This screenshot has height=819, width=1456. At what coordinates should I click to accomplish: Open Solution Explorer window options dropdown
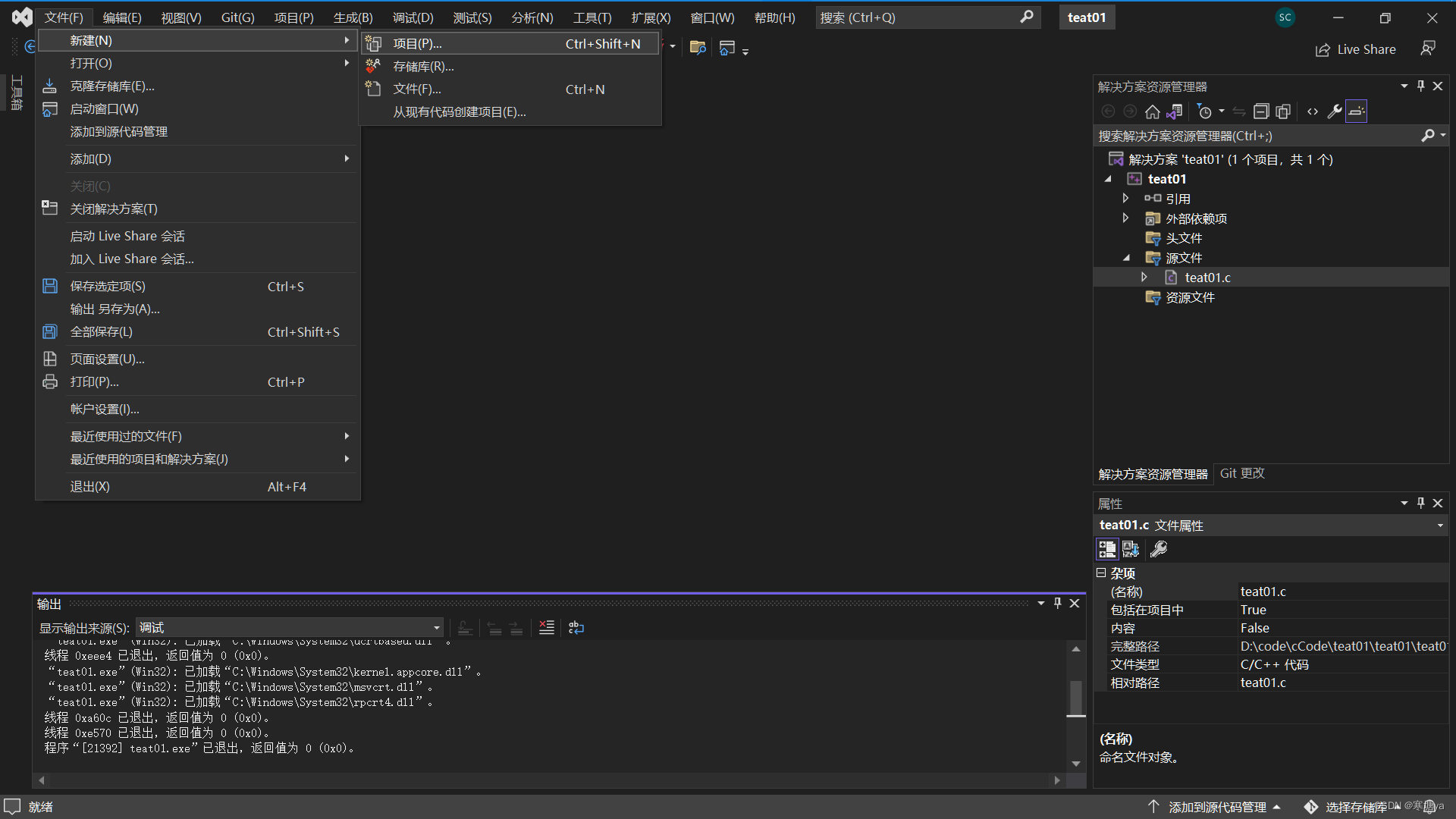click(x=1404, y=86)
